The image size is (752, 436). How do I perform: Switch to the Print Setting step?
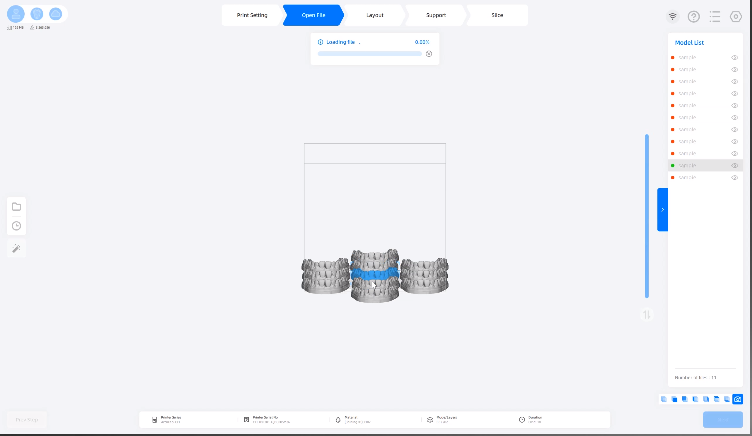pyautogui.click(x=251, y=15)
